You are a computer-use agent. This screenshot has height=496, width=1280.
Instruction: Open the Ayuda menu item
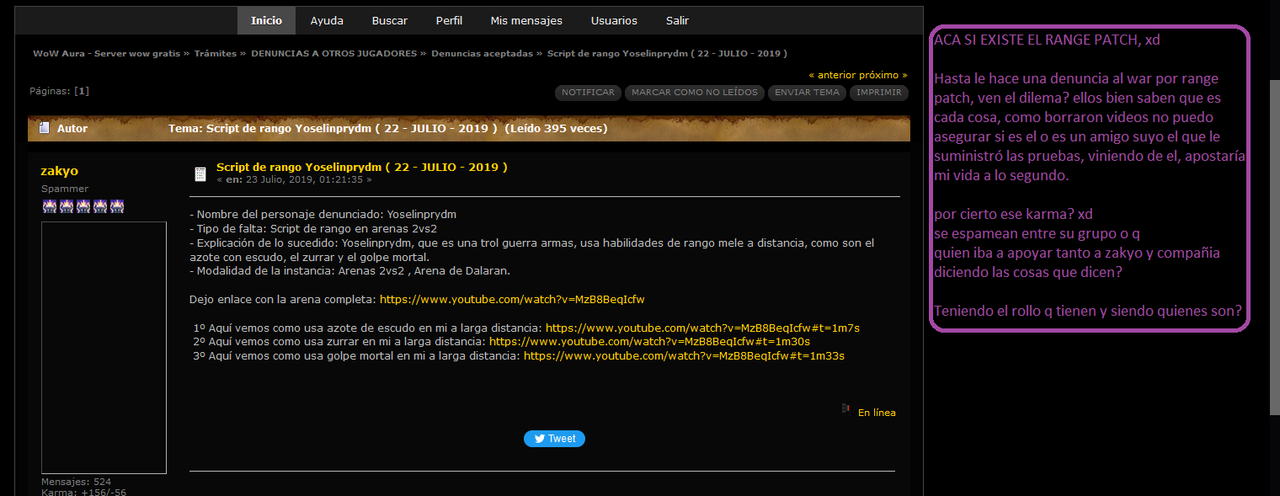point(327,20)
